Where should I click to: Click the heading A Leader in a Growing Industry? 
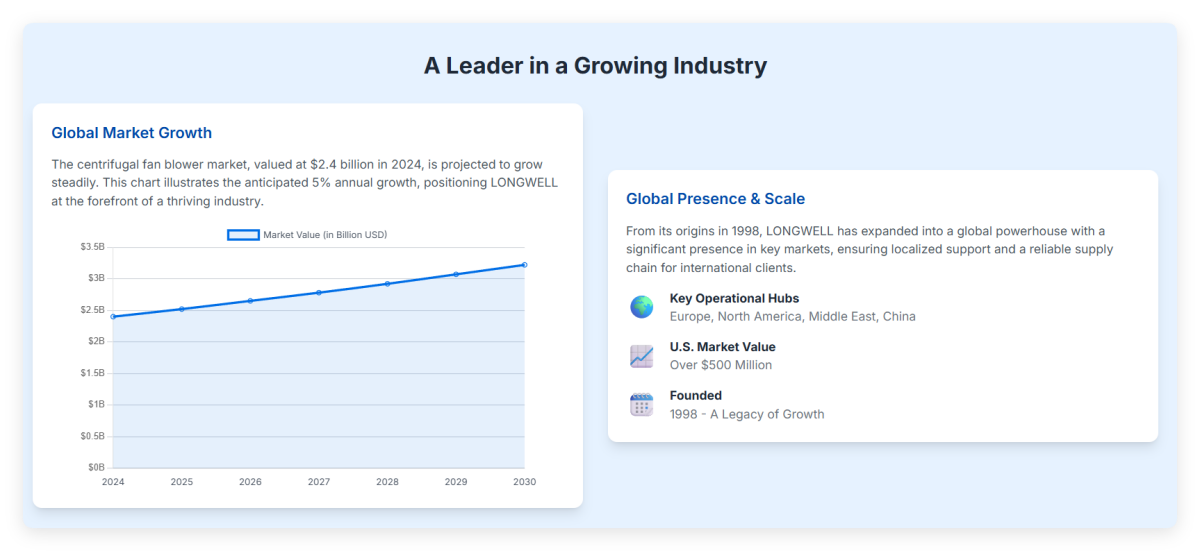596,66
